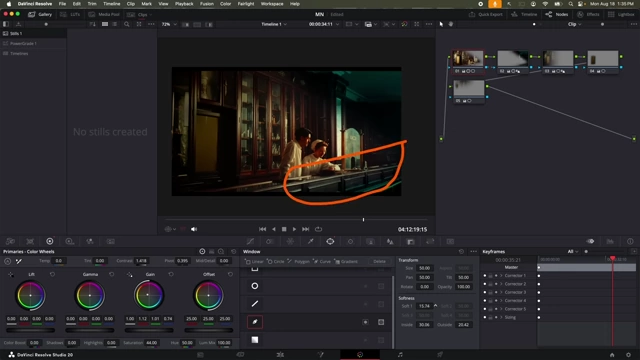Open the Color menu
Image resolution: width=640 pixels, height=360 pixels.
point(225,4)
